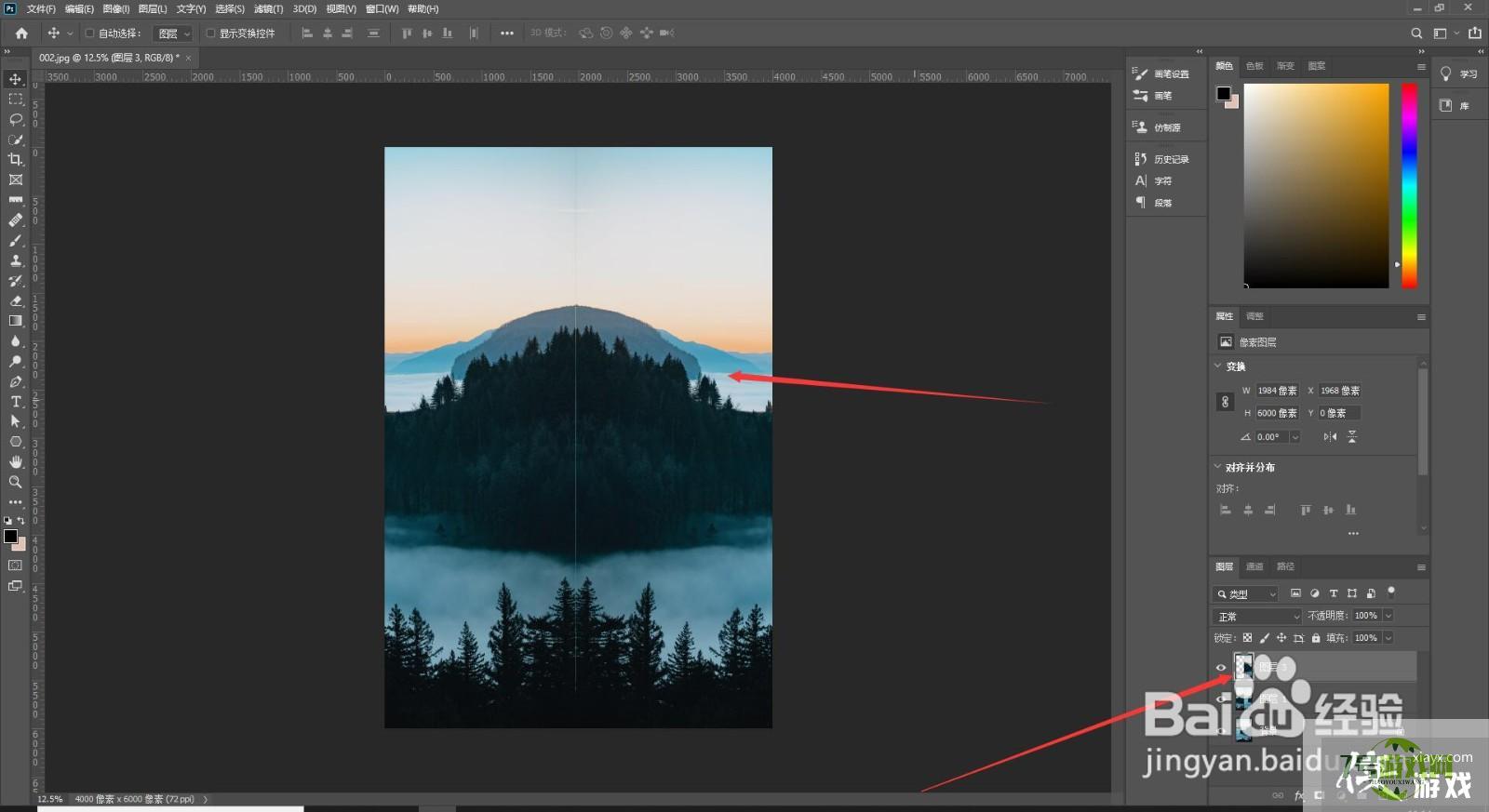This screenshot has height=812, width=1489.
Task: Switch to the 通道 tab
Action: (x=1254, y=566)
